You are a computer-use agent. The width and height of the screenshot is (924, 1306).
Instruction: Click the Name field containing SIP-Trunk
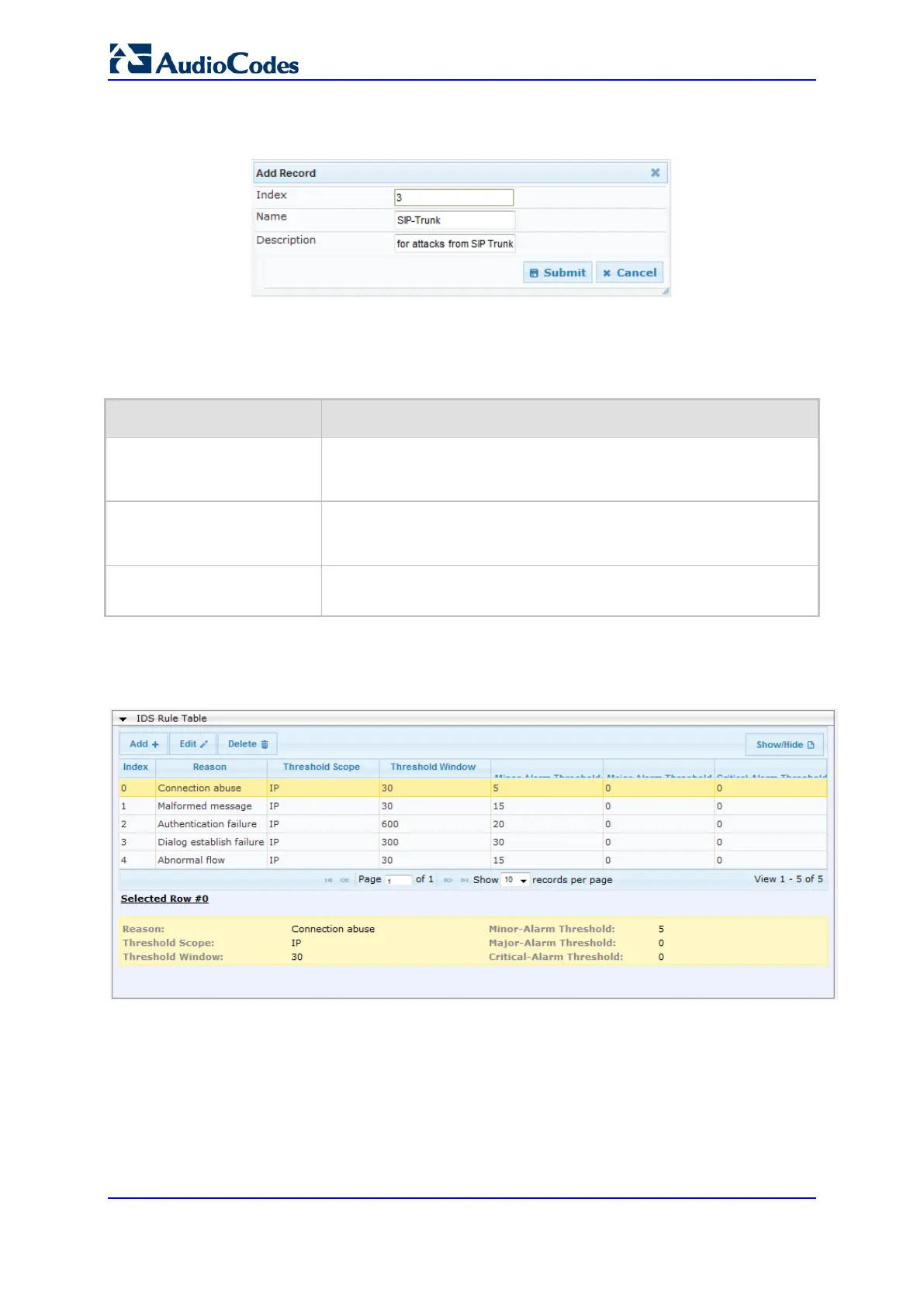pos(454,220)
